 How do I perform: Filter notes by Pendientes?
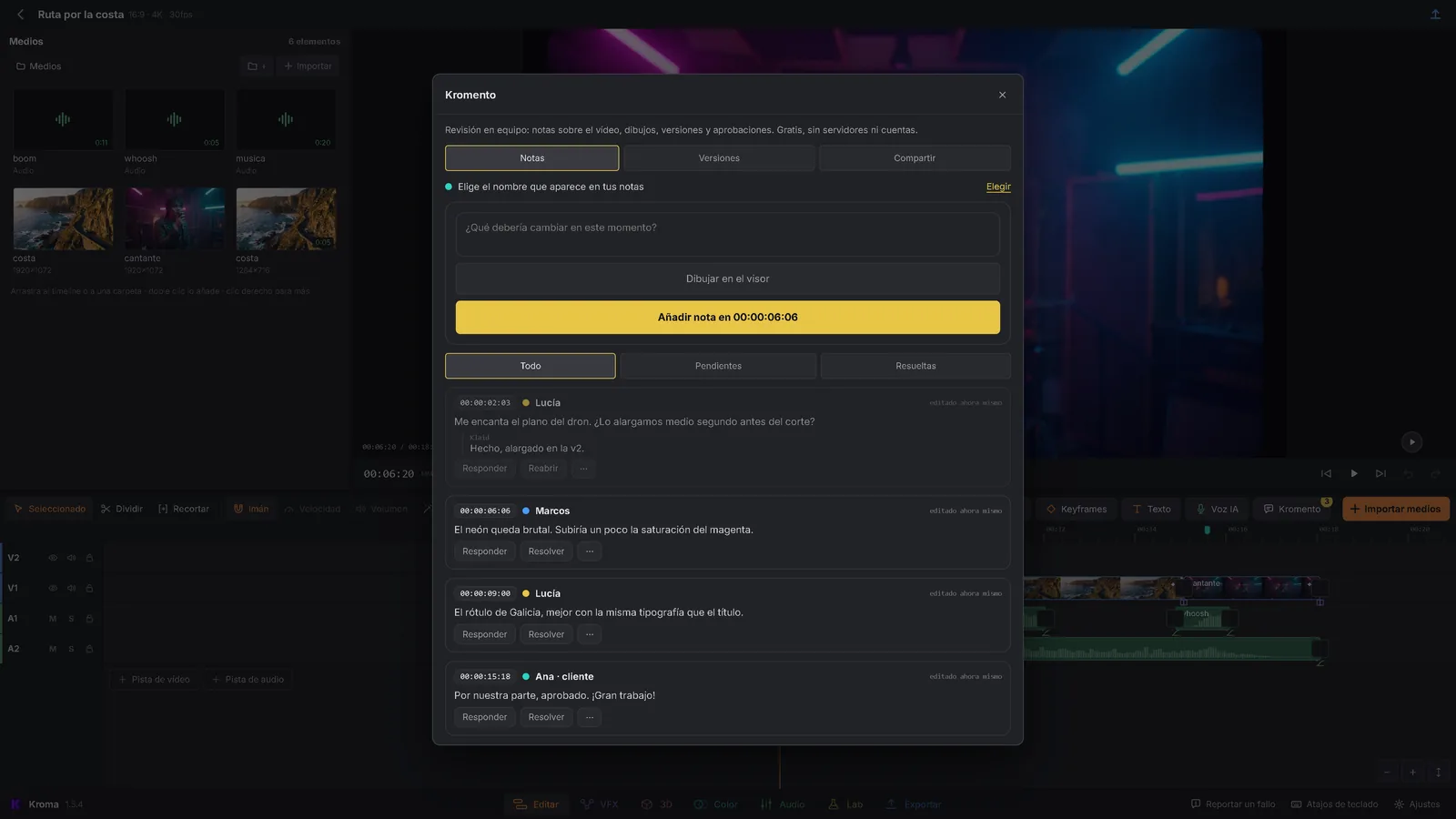718,366
